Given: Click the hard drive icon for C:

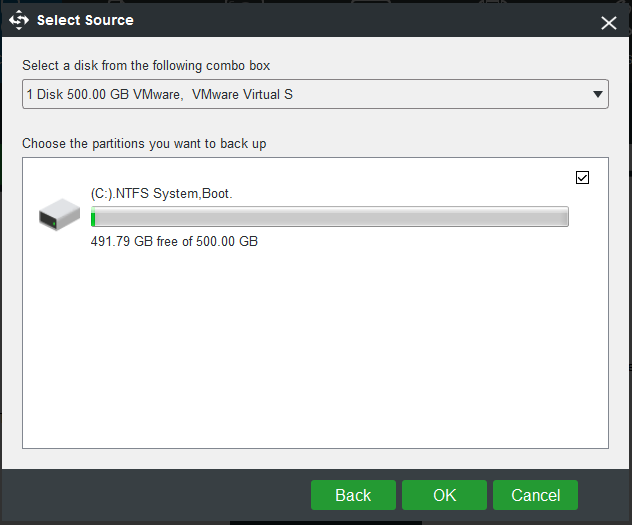Looking at the screenshot, I should tap(59, 214).
